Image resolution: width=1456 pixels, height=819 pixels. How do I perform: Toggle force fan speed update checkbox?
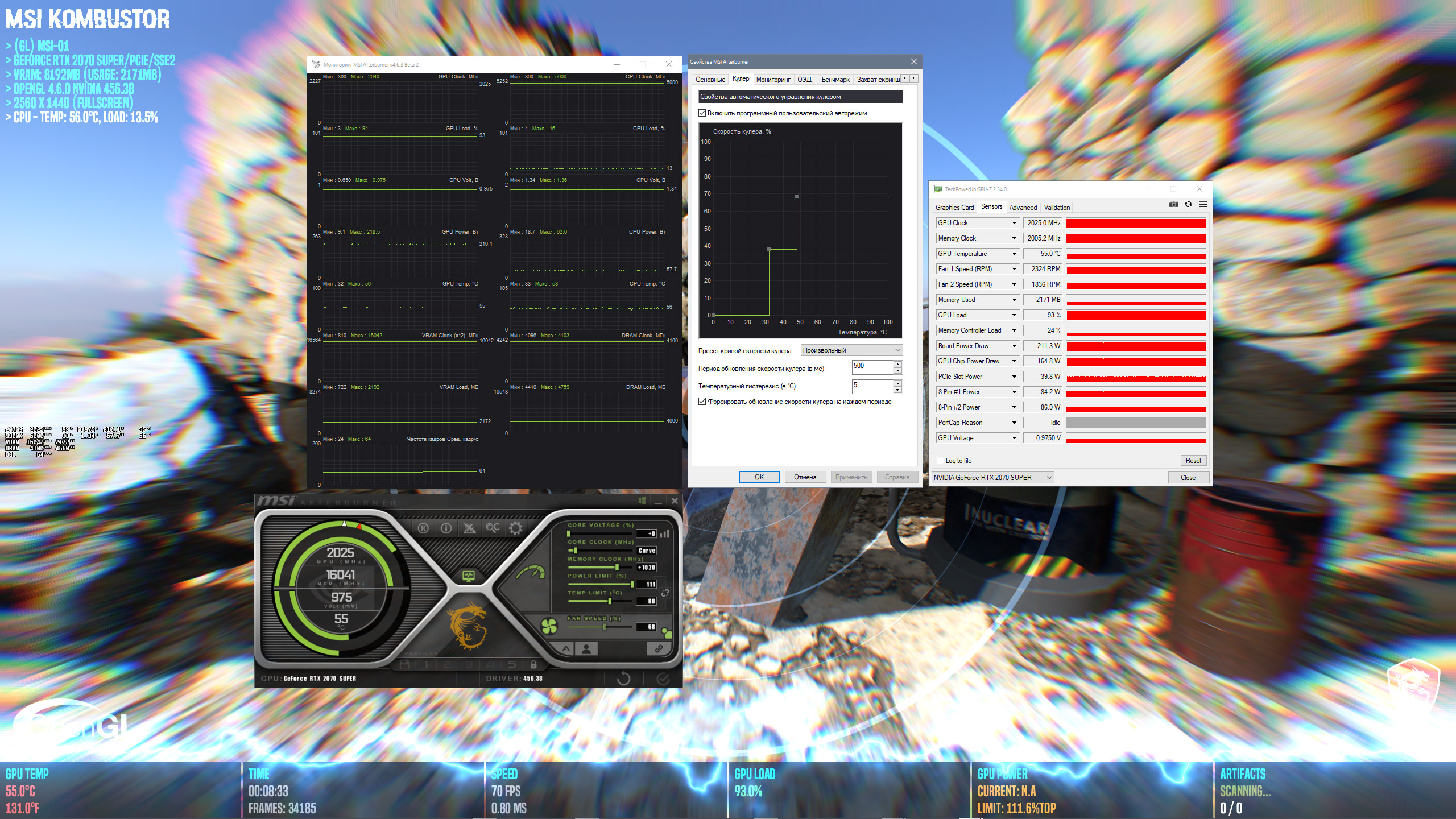click(x=702, y=402)
